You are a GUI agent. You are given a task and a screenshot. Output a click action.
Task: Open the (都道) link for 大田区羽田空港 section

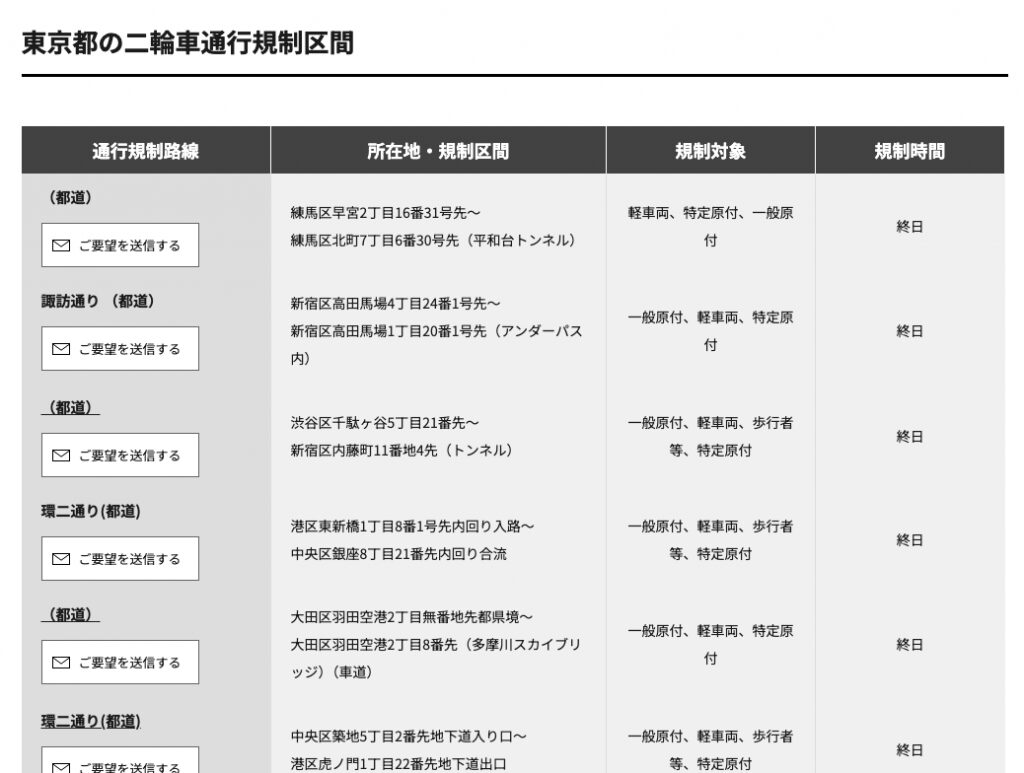point(70,614)
